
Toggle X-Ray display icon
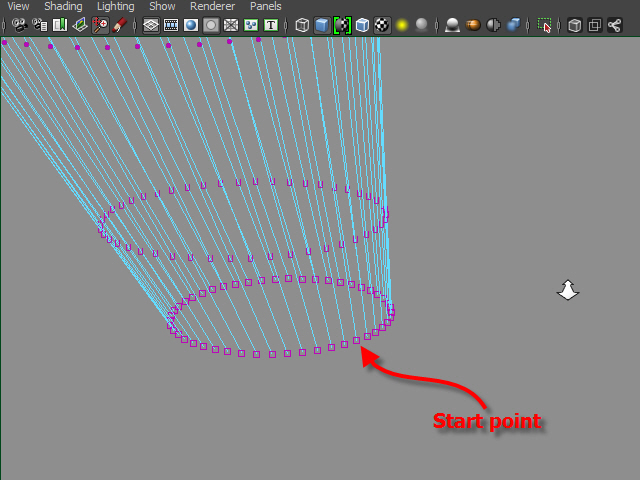click(x=574, y=25)
